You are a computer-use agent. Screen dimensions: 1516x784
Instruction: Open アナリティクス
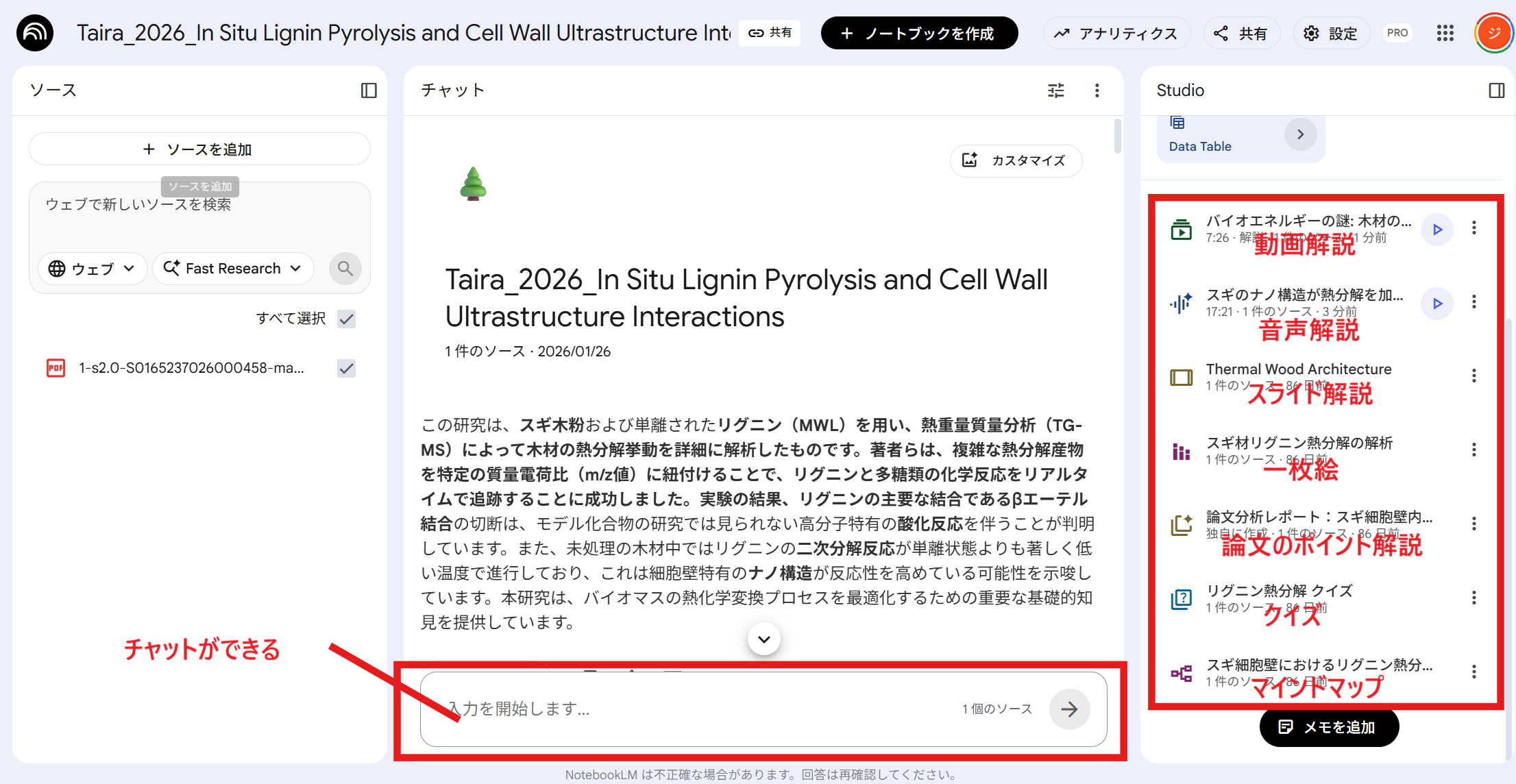pos(1116,33)
